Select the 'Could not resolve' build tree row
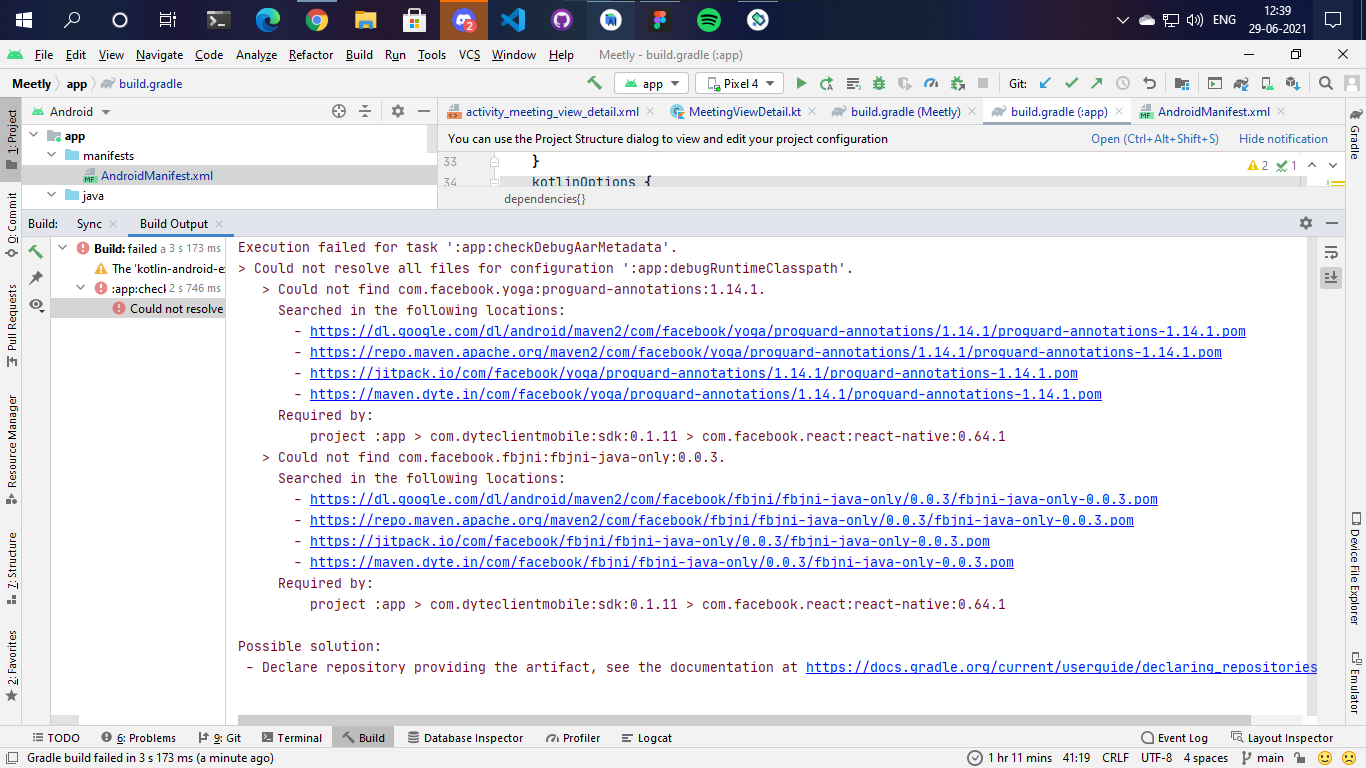The image size is (1366, 768). [x=137, y=308]
